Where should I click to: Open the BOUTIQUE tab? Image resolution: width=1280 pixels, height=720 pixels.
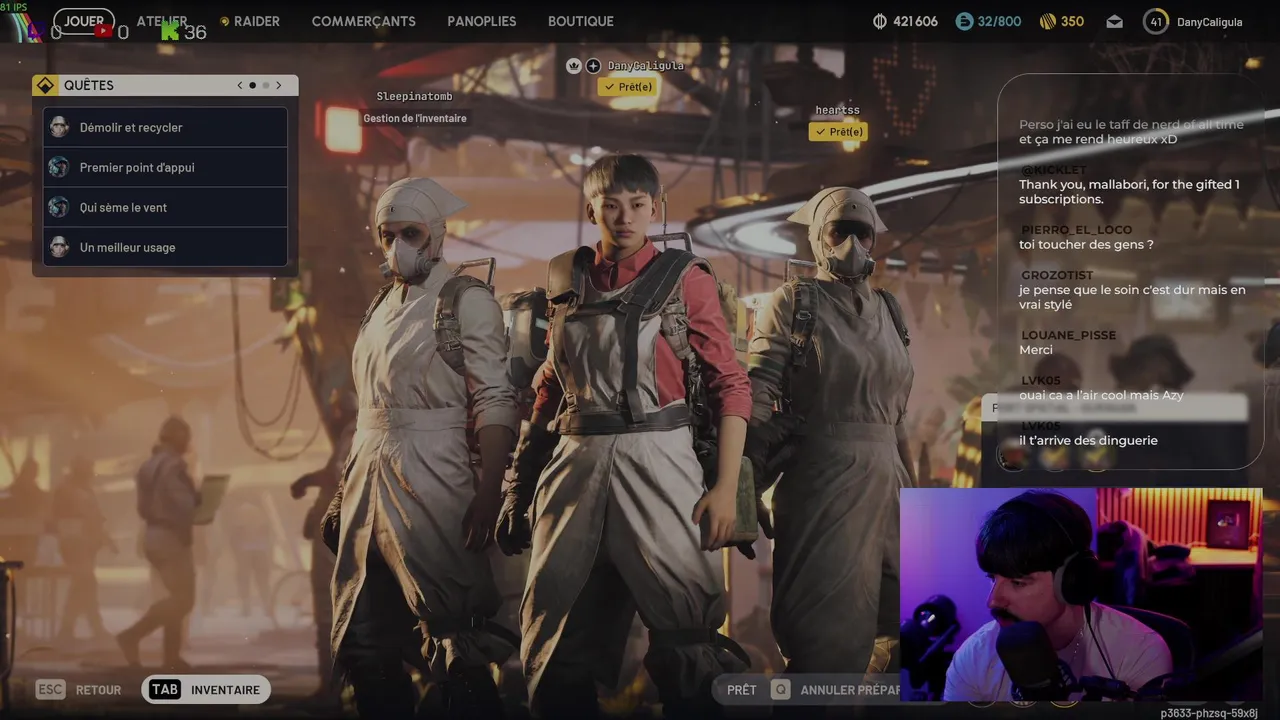(581, 21)
